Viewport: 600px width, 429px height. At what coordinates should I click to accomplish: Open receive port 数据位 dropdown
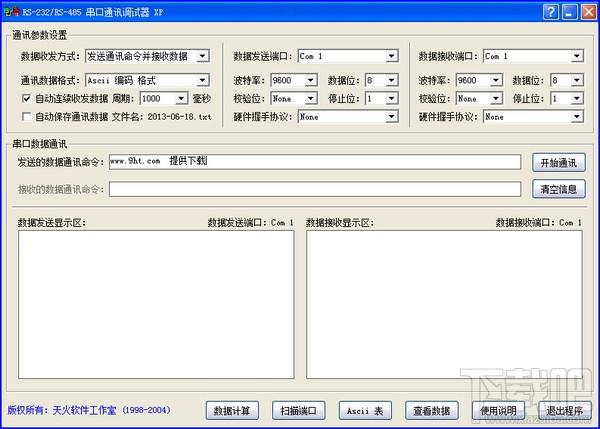[576, 80]
